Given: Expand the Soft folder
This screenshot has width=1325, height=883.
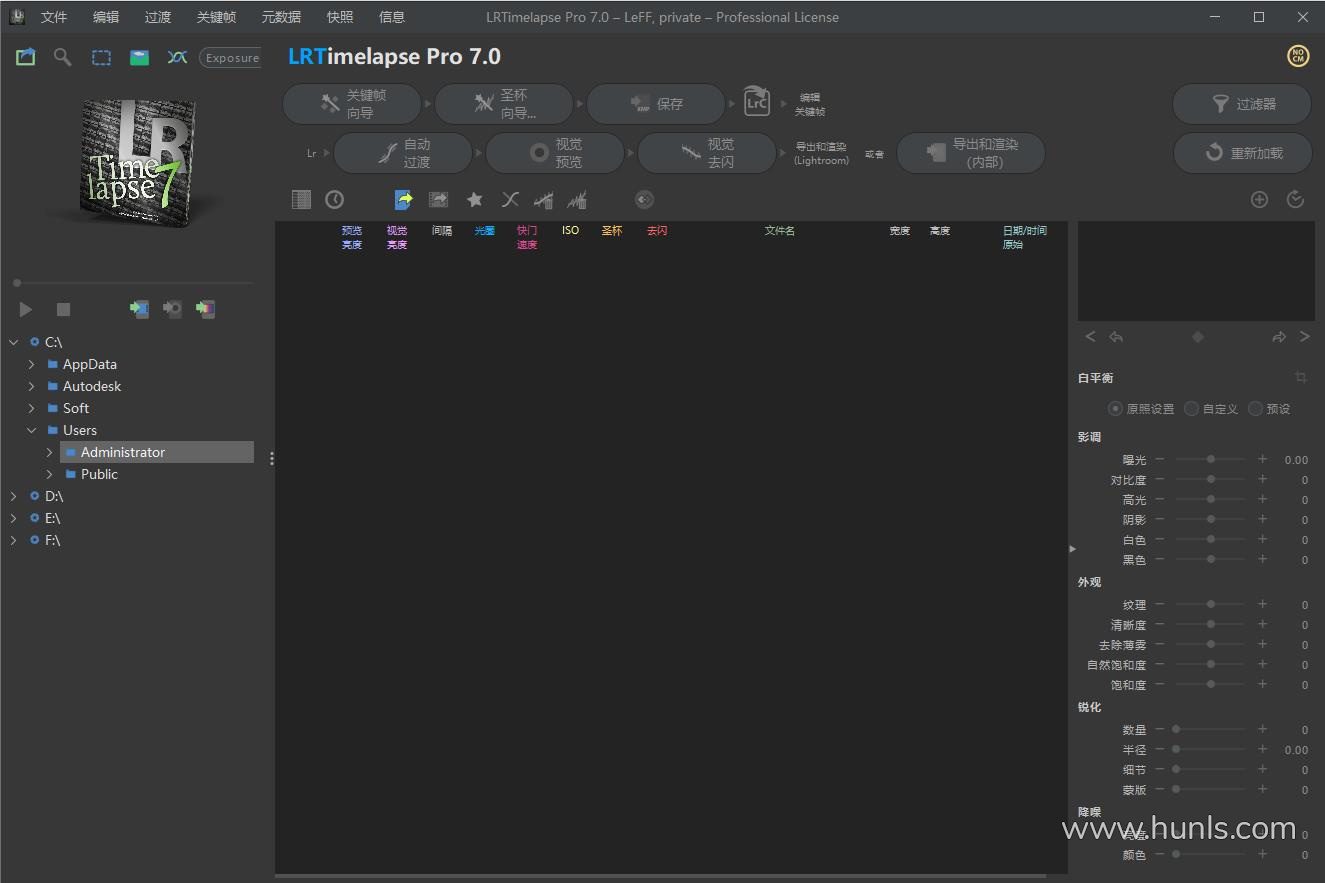Looking at the screenshot, I should pyautogui.click(x=31, y=408).
